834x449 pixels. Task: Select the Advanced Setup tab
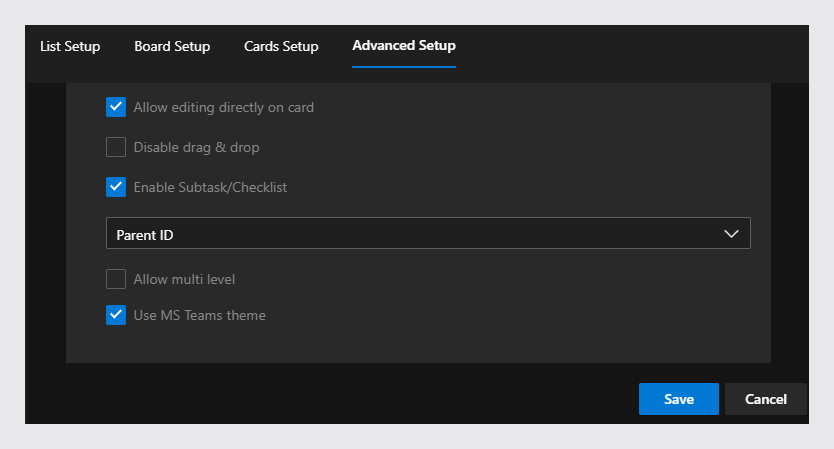coord(404,46)
